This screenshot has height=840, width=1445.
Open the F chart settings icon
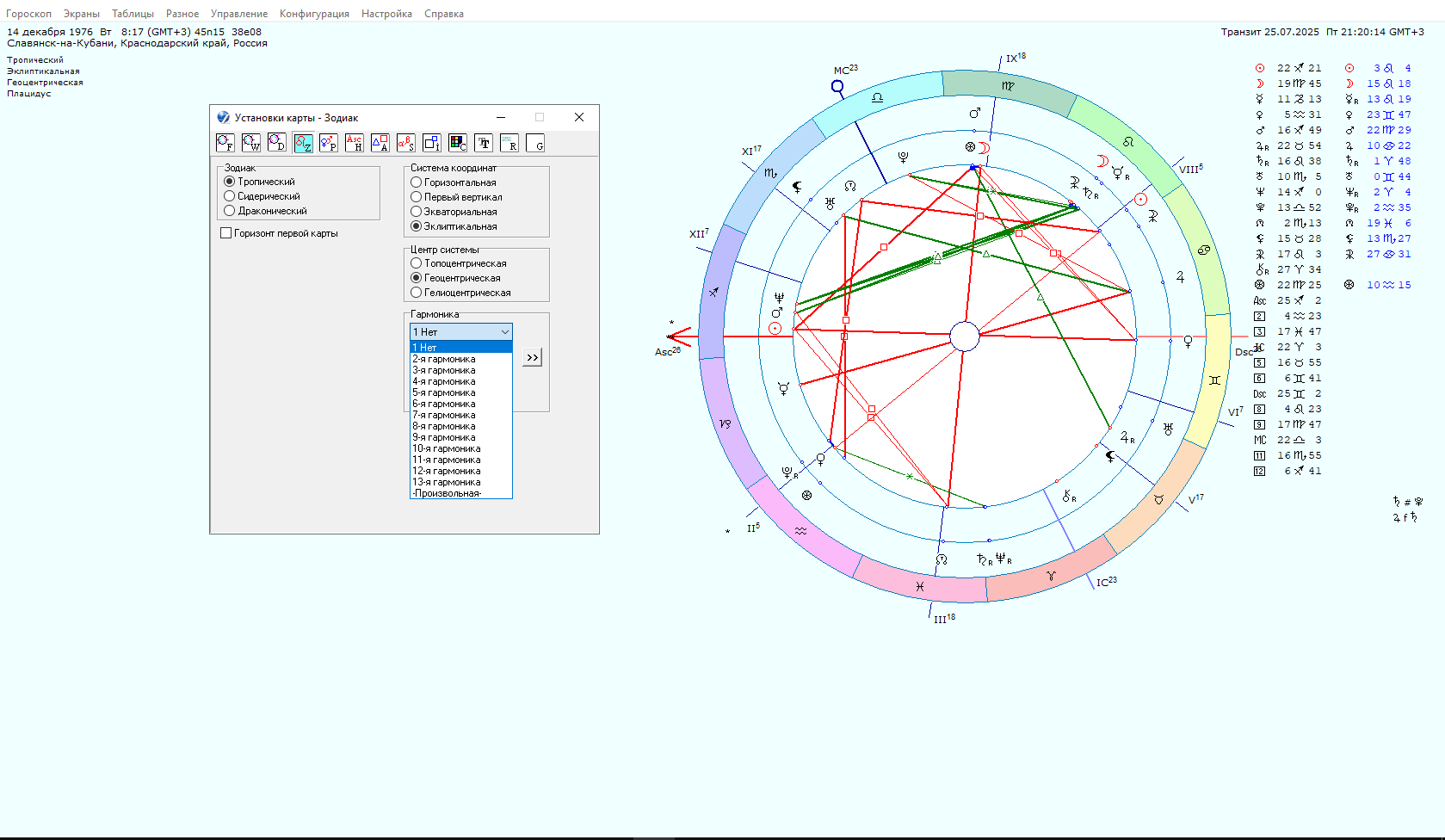pos(225,143)
